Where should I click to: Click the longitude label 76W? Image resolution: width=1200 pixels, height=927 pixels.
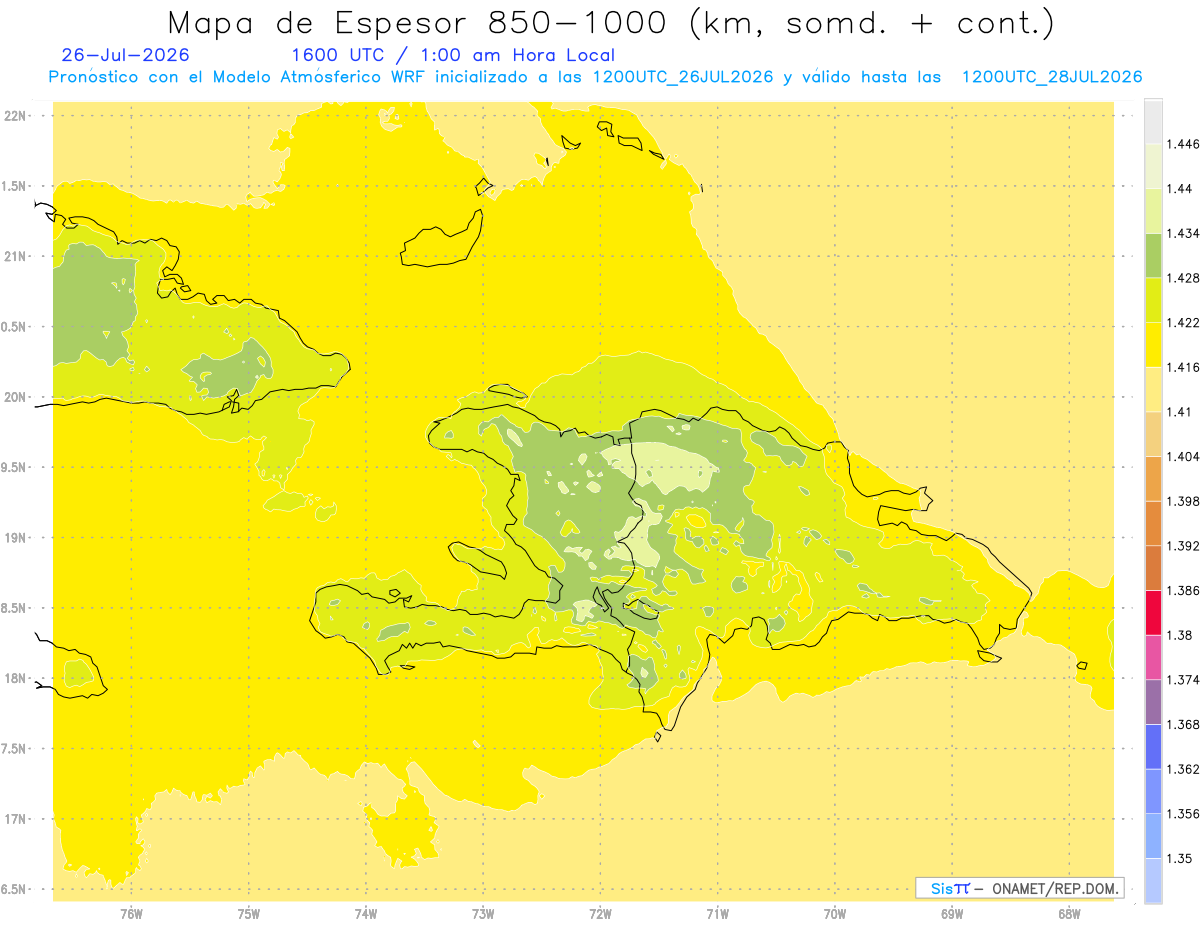[x=131, y=914]
